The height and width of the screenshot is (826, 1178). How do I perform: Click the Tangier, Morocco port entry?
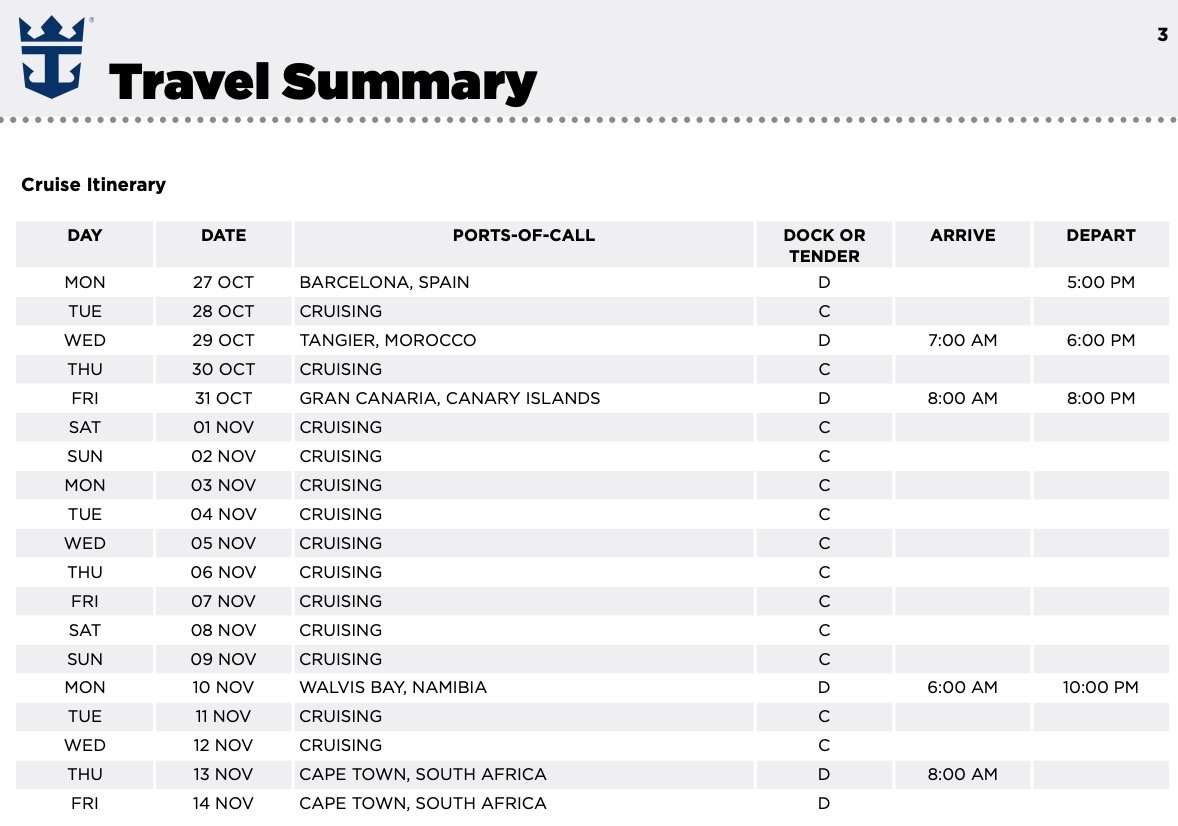[388, 340]
